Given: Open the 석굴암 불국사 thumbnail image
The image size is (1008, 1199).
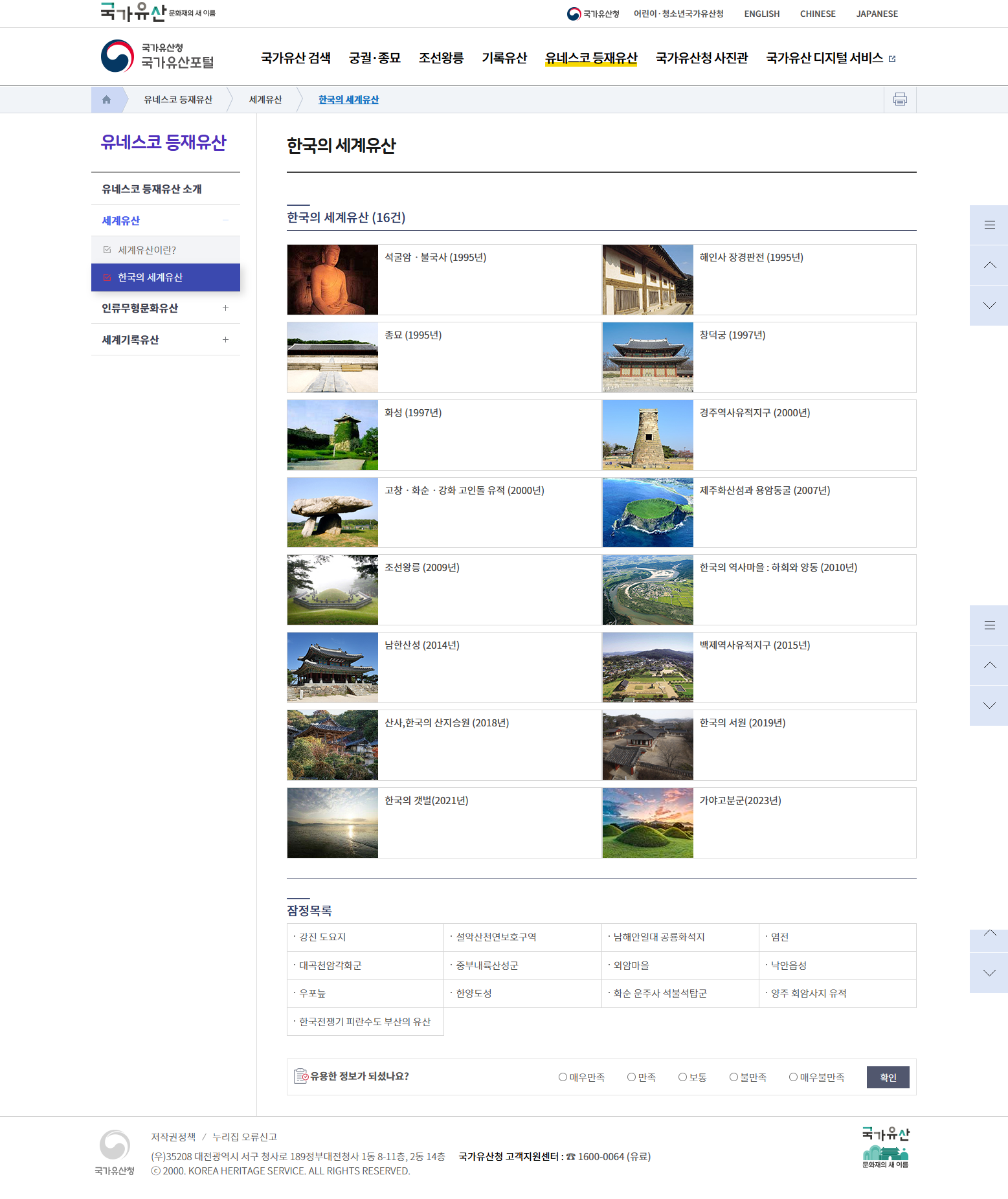Looking at the screenshot, I should 332,280.
